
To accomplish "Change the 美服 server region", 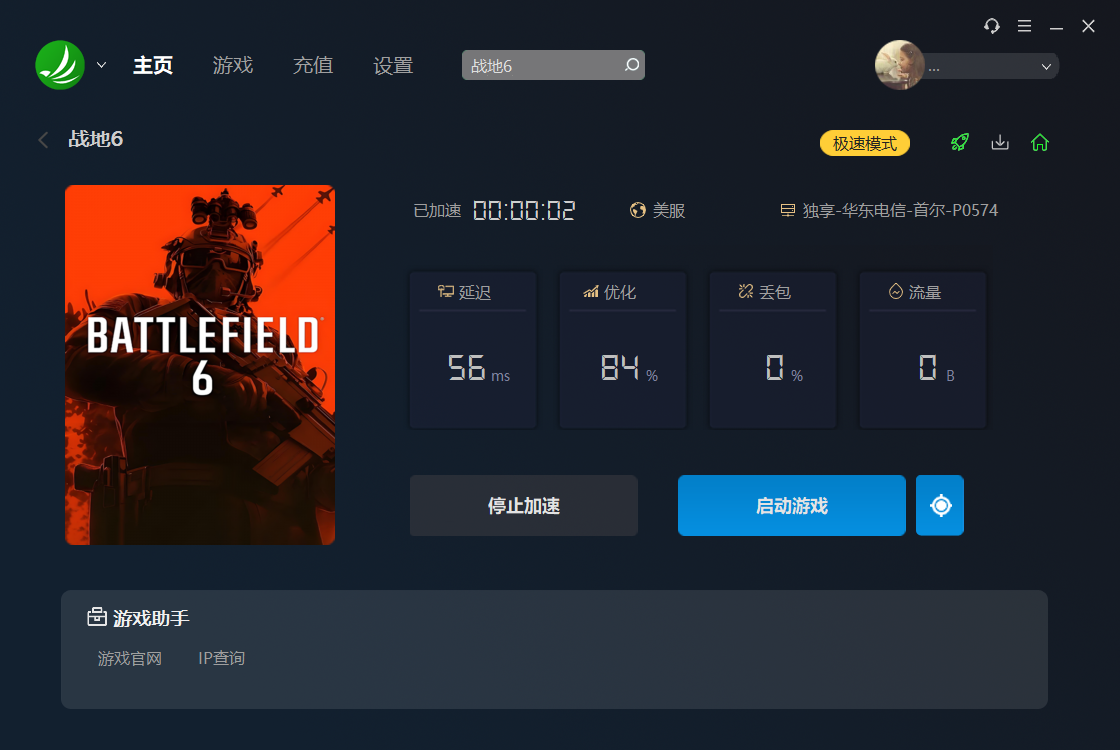I will coord(658,211).
